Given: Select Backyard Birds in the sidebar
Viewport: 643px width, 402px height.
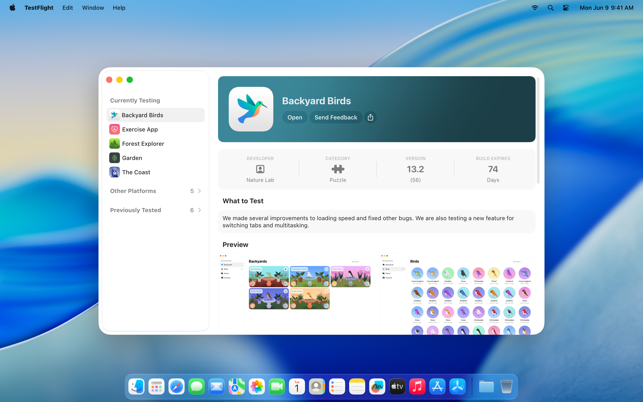Looking at the screenshot, I should [155, 115].
